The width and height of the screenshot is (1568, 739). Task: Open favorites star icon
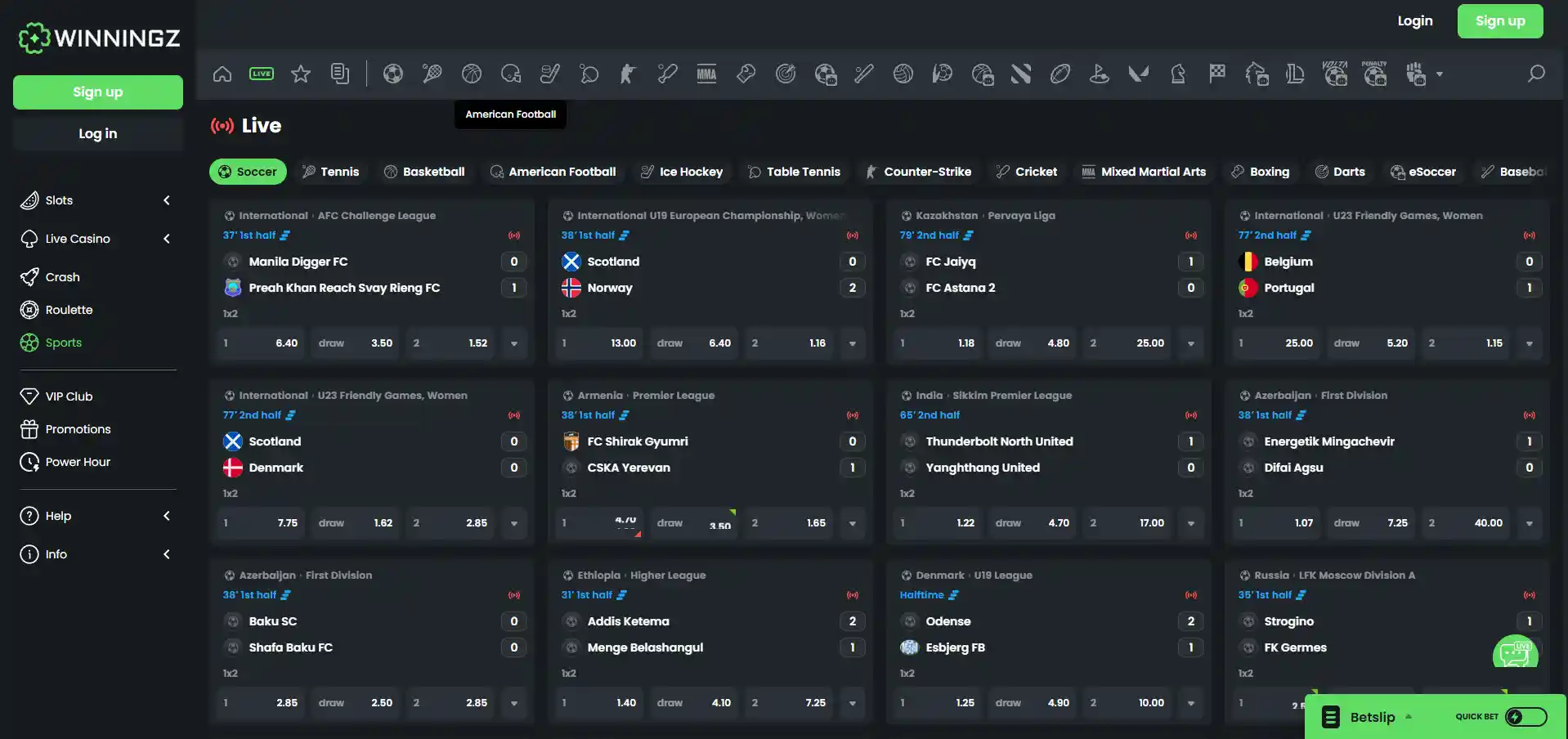tap(301, 74)
